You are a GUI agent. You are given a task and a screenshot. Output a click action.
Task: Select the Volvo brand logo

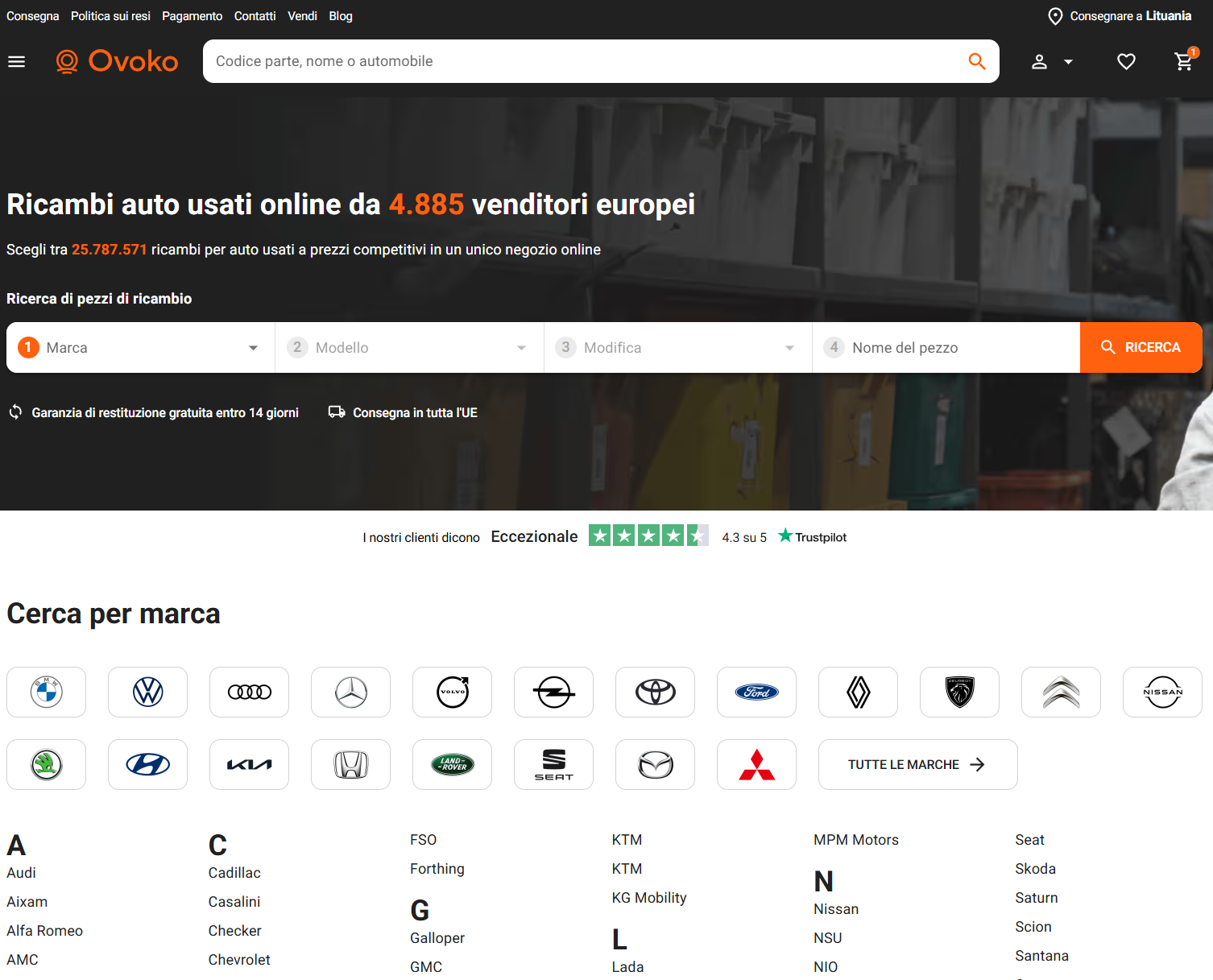tap(453, 692)
